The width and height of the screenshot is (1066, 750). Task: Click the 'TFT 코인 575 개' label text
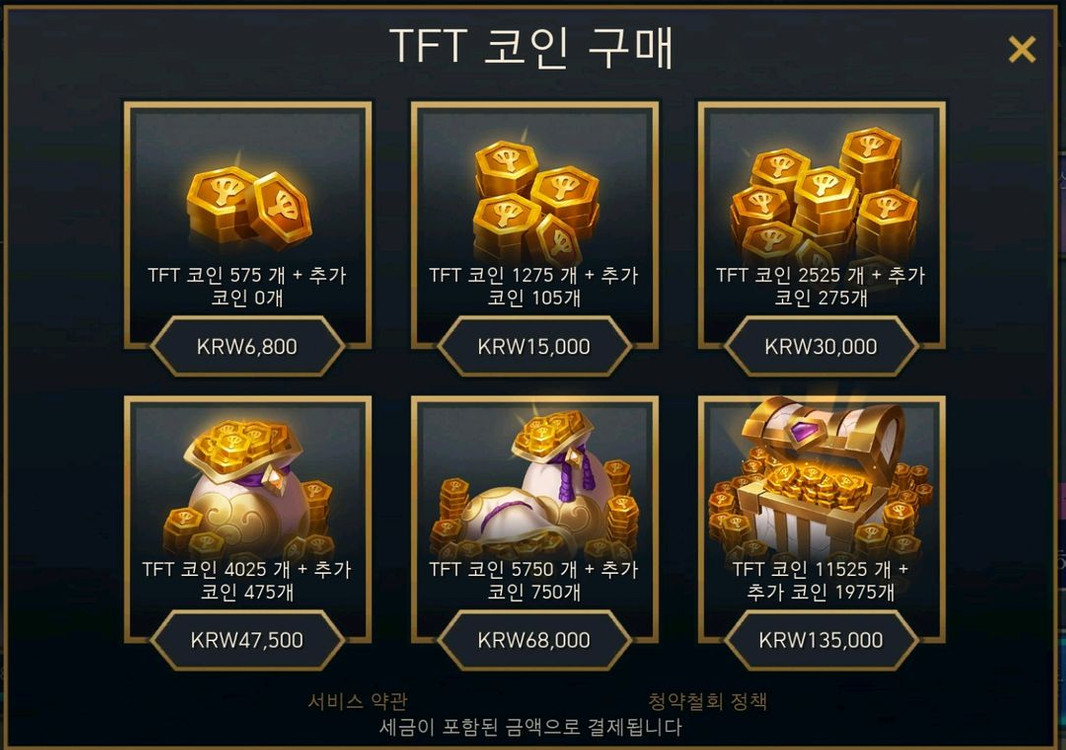(217, 275)
